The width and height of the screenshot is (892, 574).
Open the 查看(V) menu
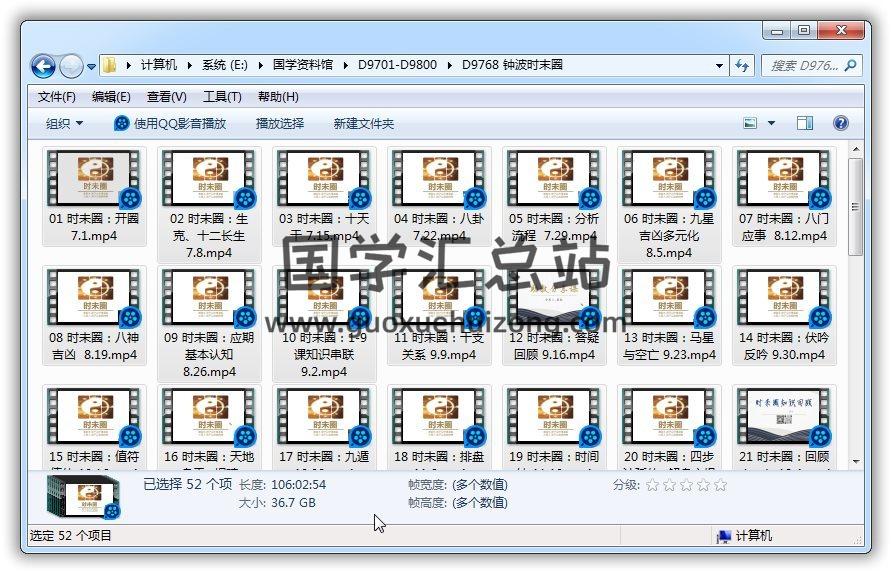pyautogui.click(x=166, y=97)
